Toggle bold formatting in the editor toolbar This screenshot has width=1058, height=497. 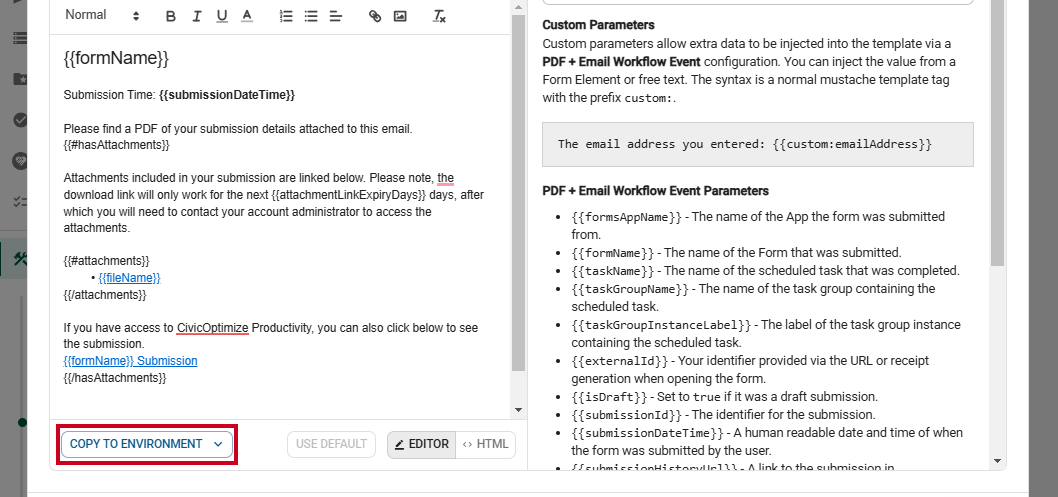coord(171,16)
